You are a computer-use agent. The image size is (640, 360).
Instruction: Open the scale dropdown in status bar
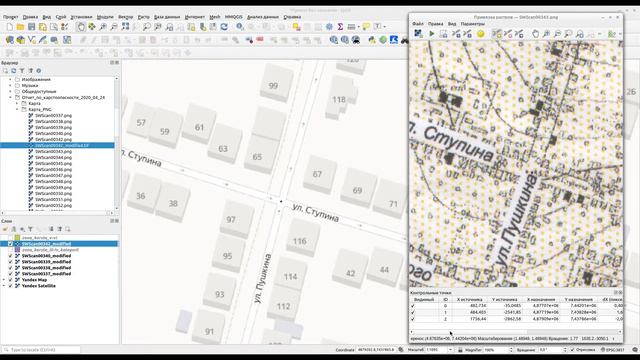click(450, 350)
